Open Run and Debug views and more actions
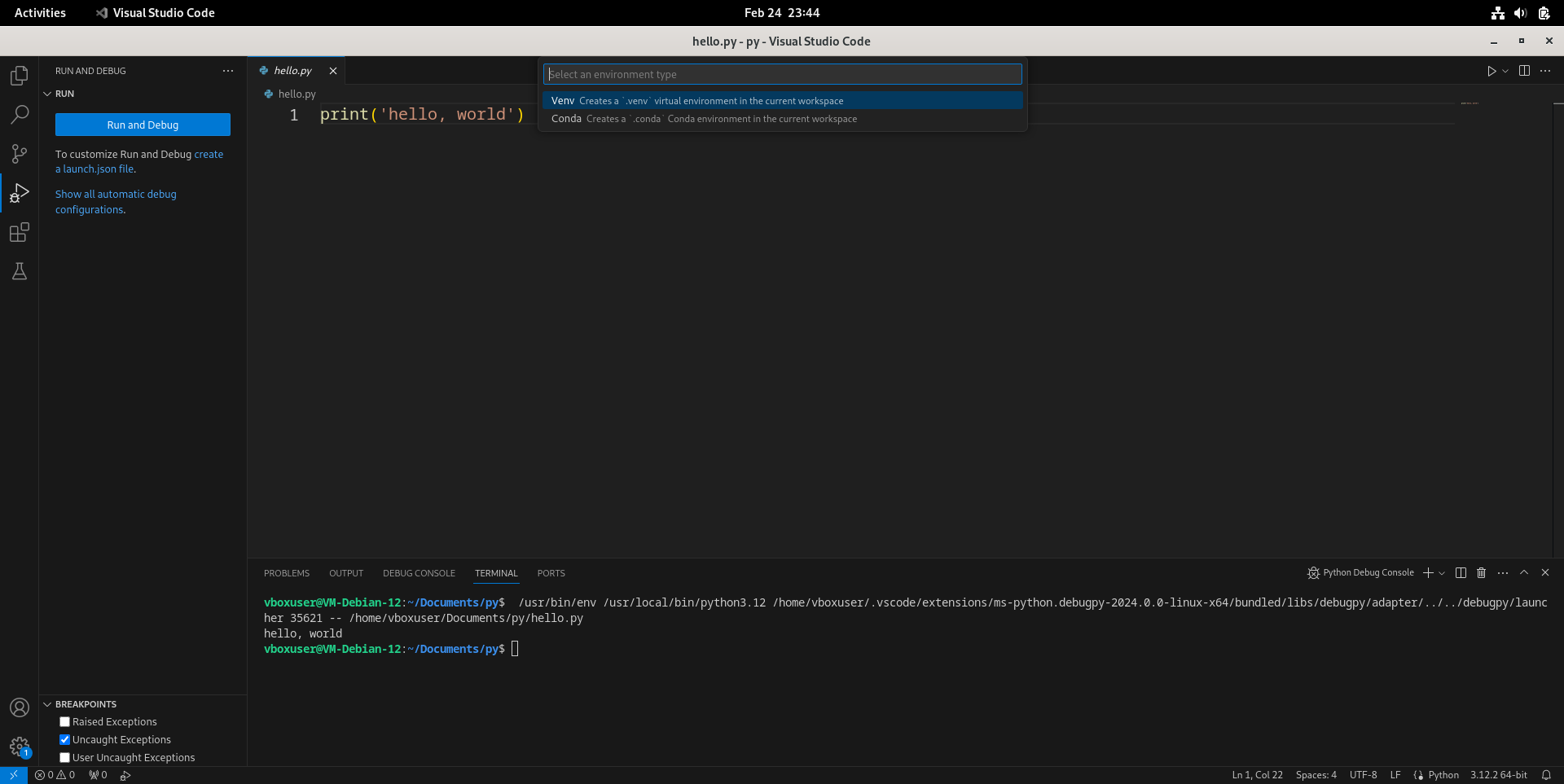The width and height of the screenshot is (1564, 784). click(x=228, y=71)
